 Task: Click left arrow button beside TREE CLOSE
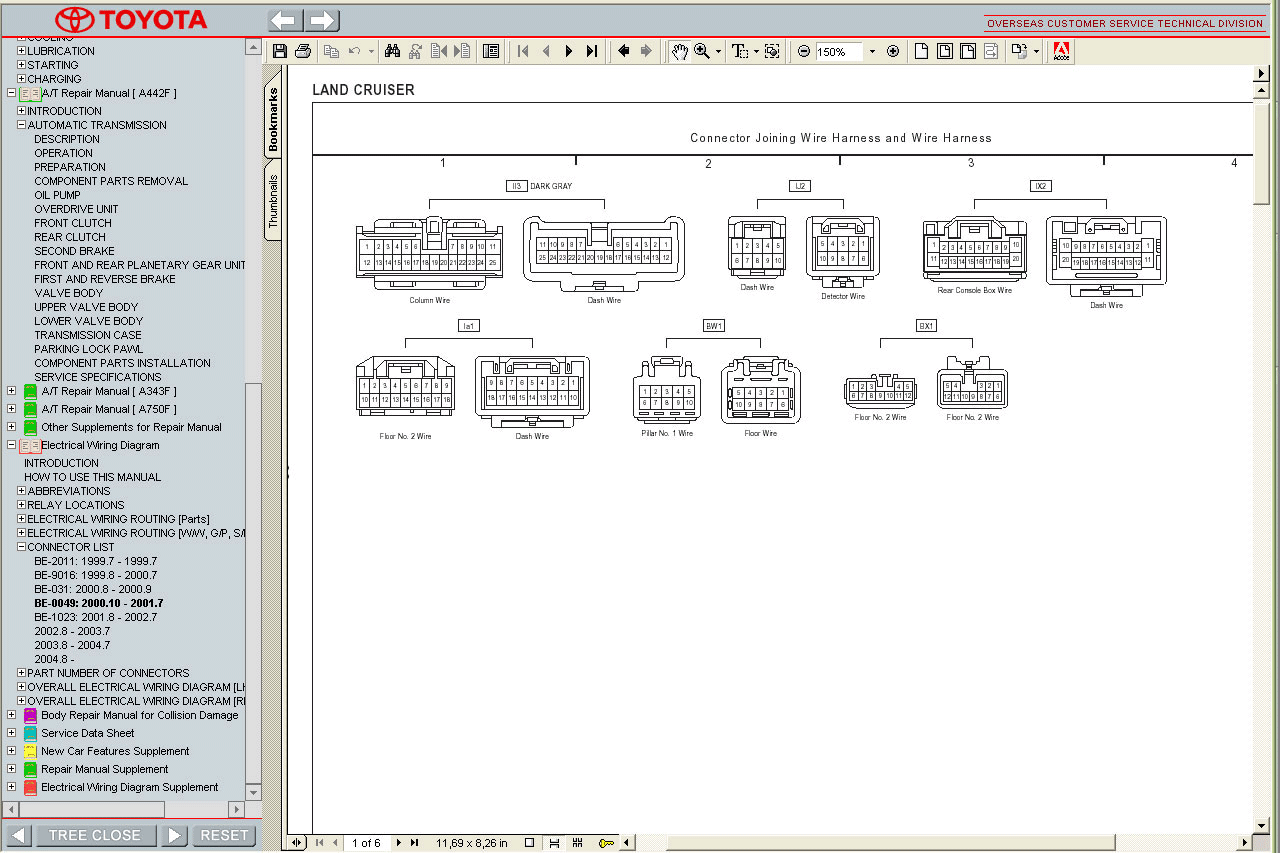(x=19, y=835)
